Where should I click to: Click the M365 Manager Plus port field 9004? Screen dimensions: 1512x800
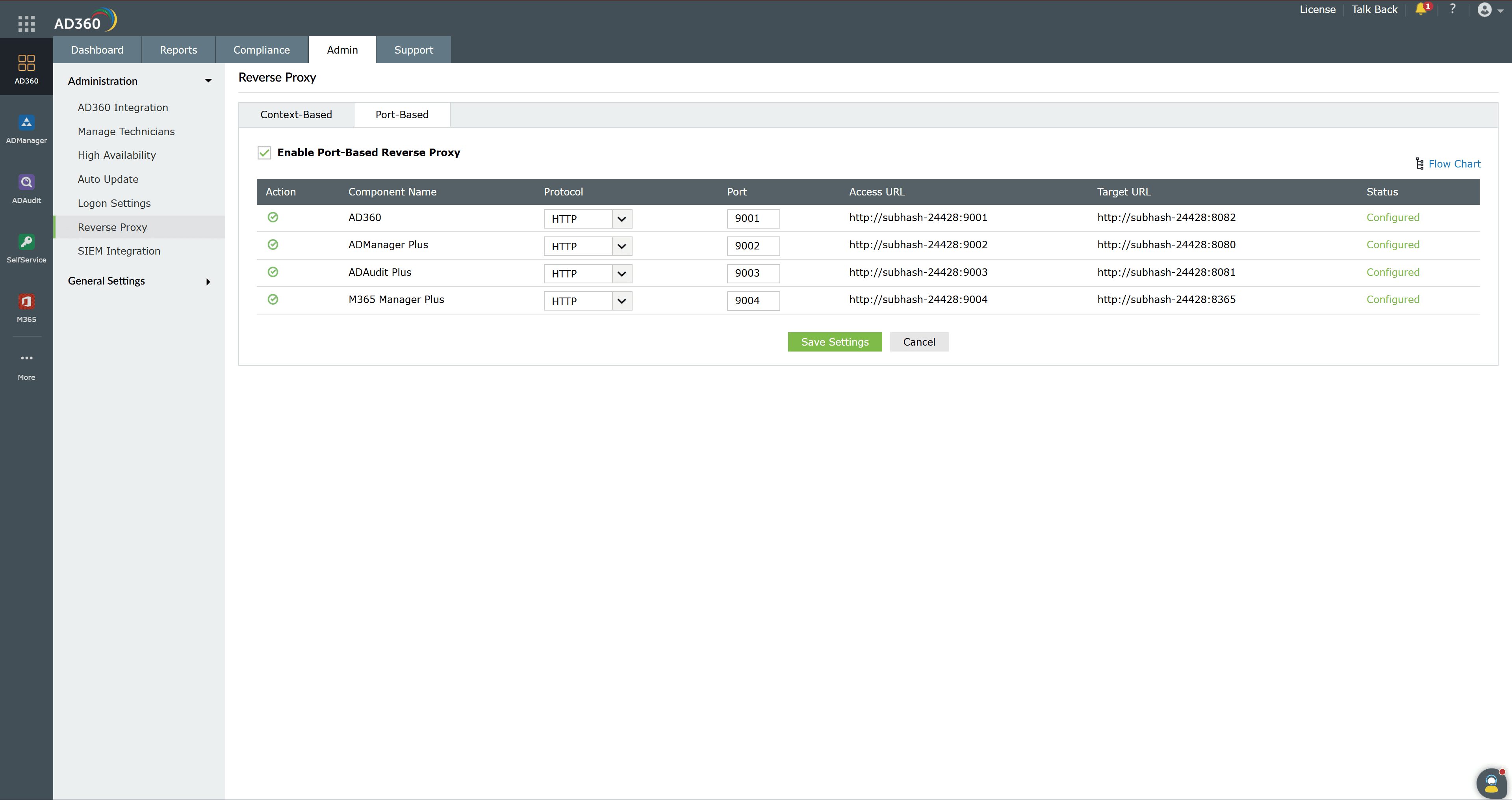point(753,301)
